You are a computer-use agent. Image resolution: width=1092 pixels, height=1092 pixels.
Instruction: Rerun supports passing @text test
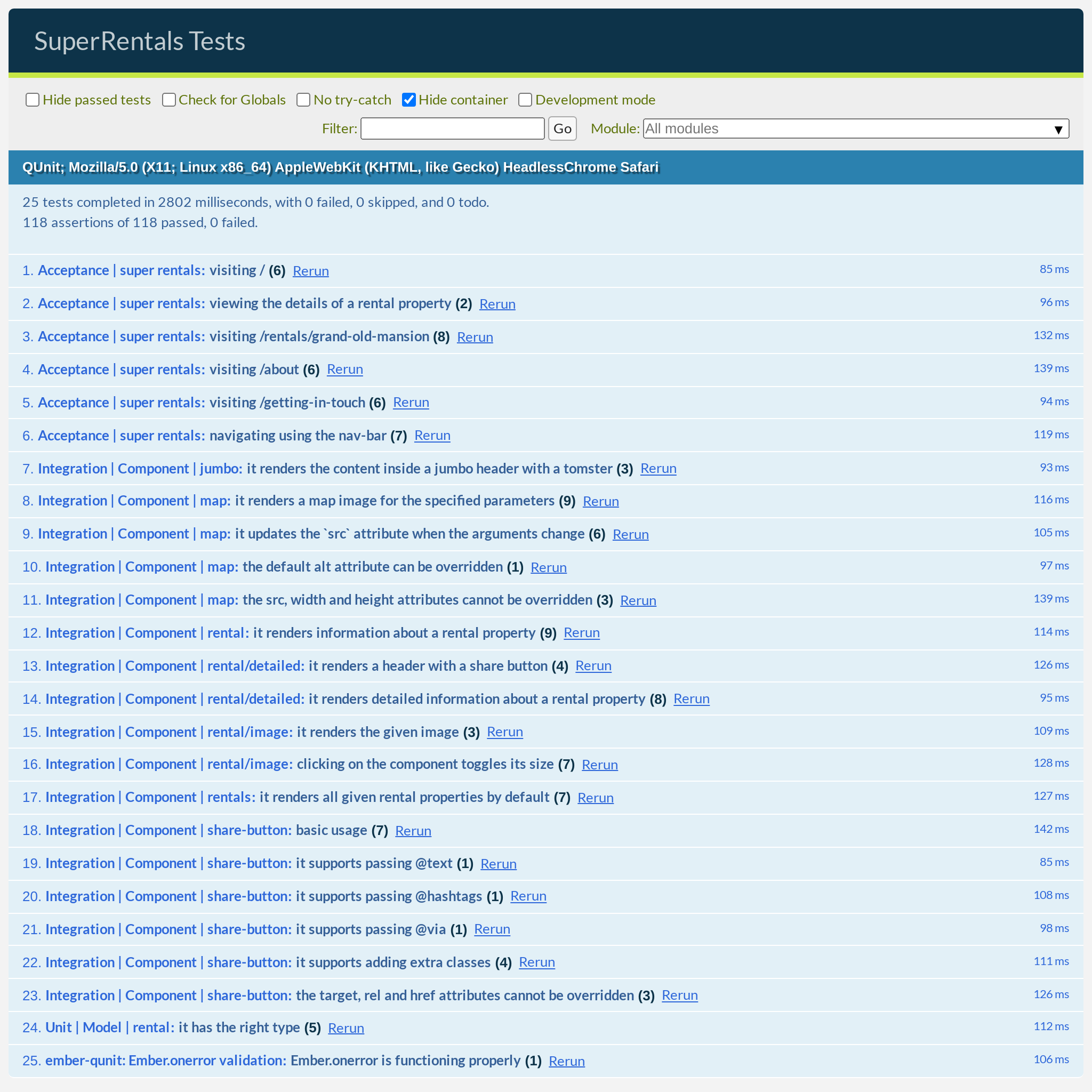click(499, 864)
